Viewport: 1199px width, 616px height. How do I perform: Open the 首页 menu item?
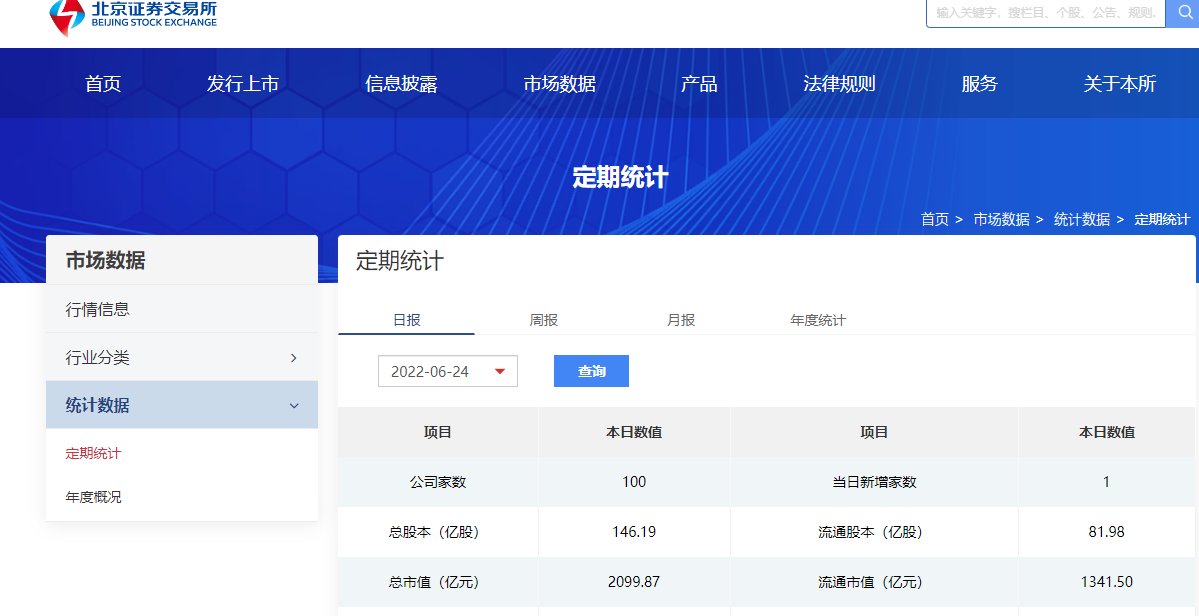(101, 84)
